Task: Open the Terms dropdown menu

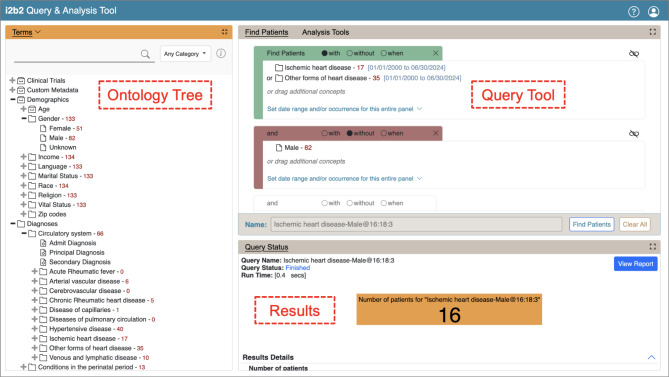Action: tap(26, 32)
